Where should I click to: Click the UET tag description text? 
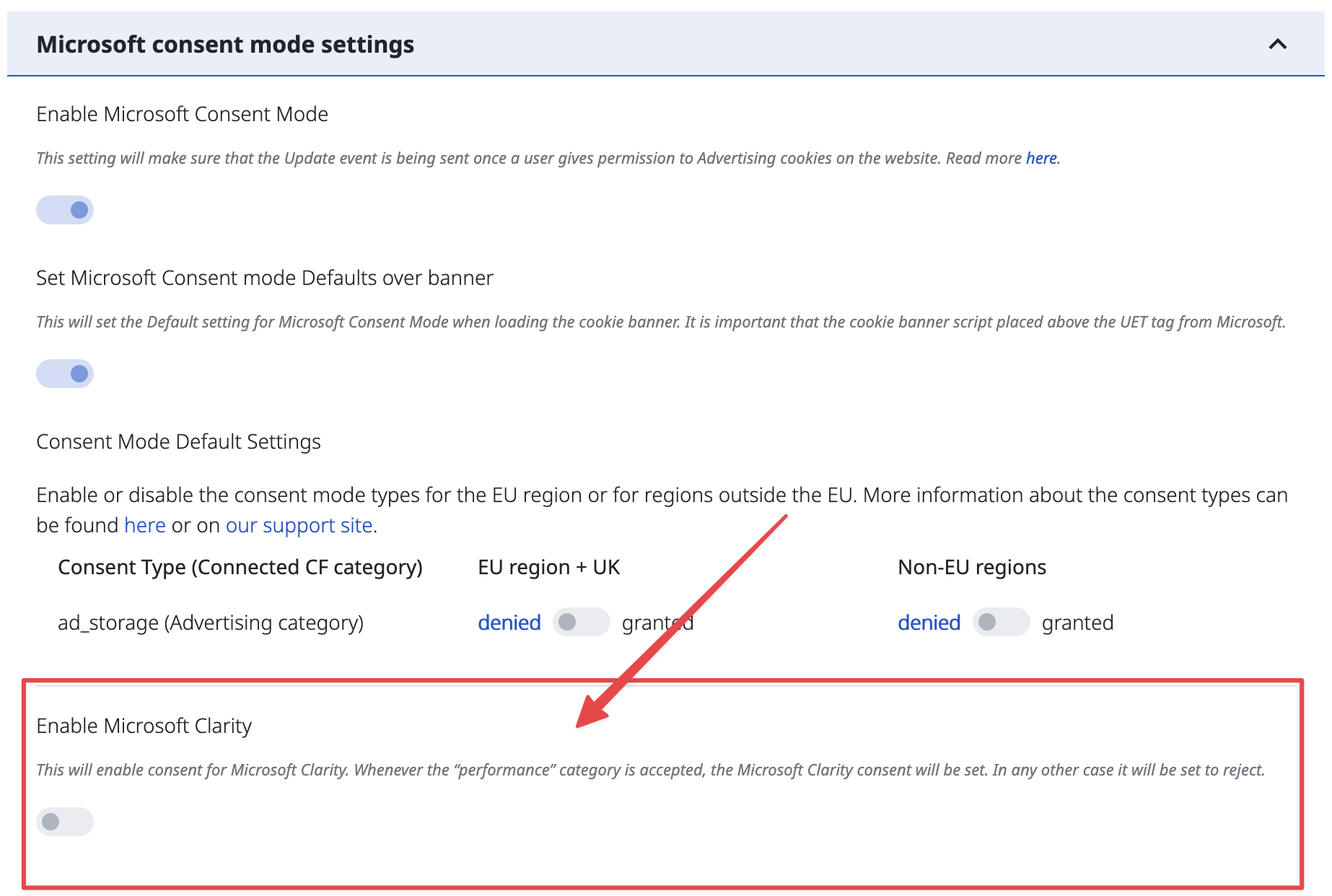point(661,322)
